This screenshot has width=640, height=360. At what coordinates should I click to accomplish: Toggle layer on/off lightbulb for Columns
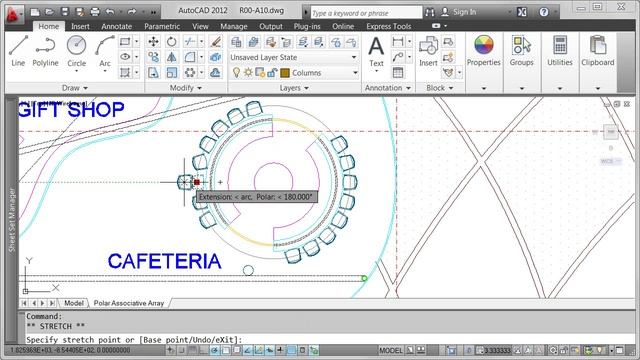(x=236, y=73)
